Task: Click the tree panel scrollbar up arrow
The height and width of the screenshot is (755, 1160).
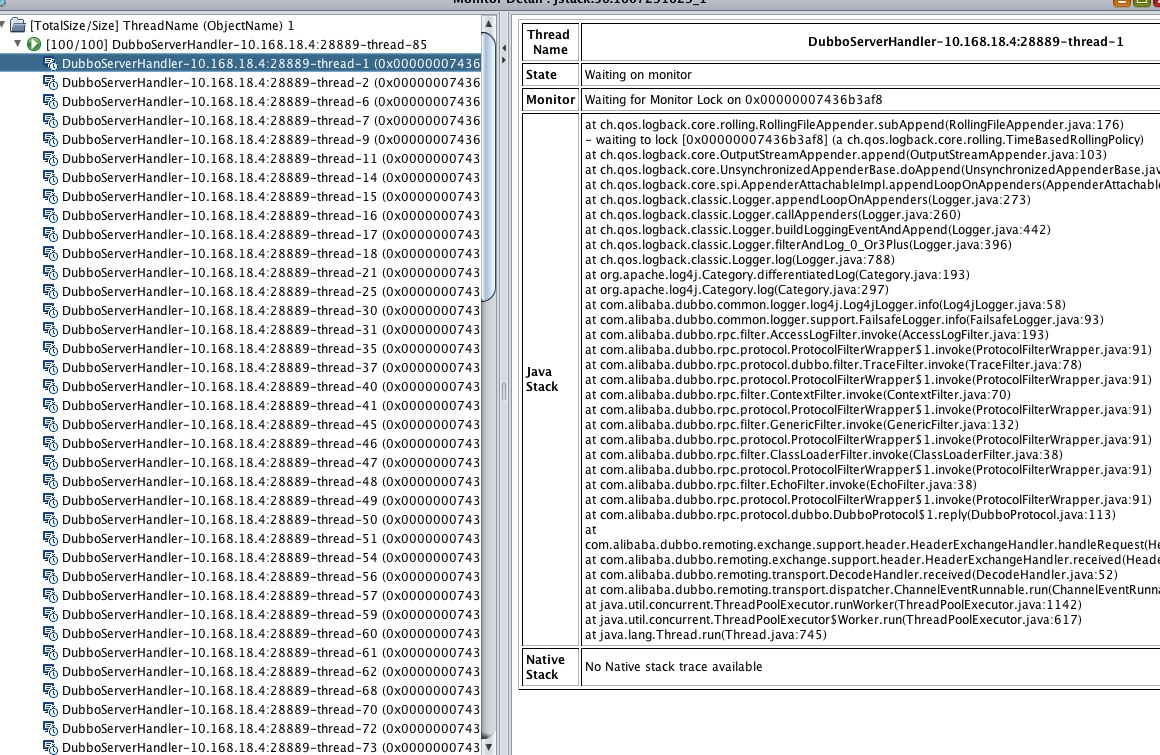Action: coord(488,24)
